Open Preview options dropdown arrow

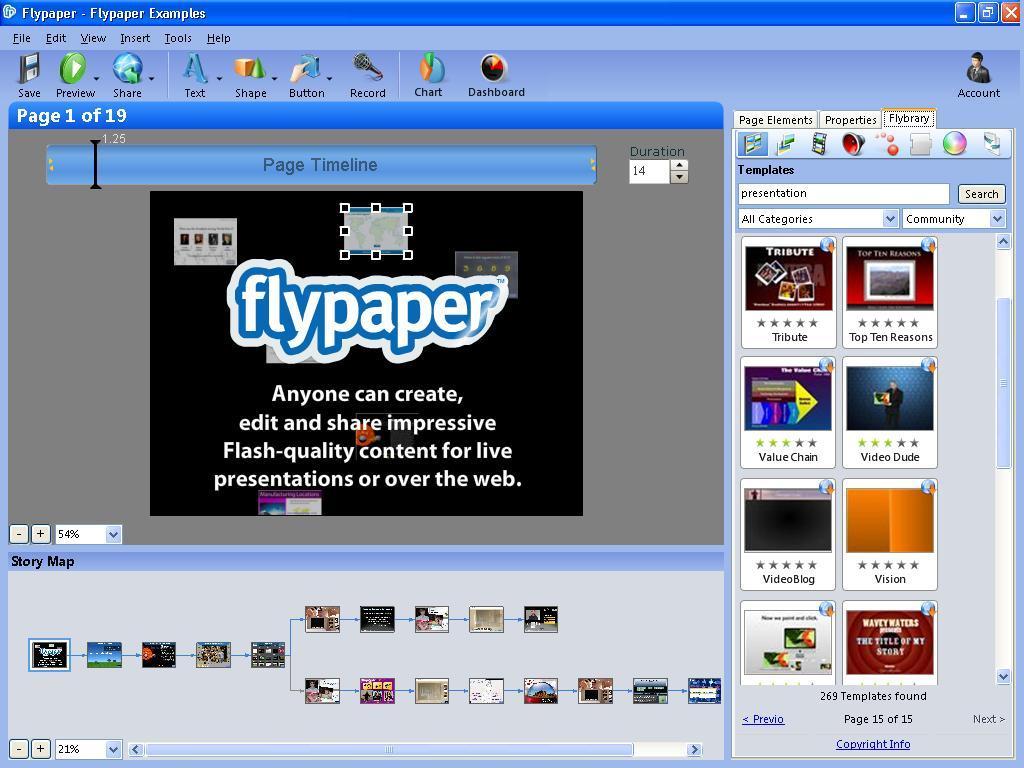tap(96, 79)
